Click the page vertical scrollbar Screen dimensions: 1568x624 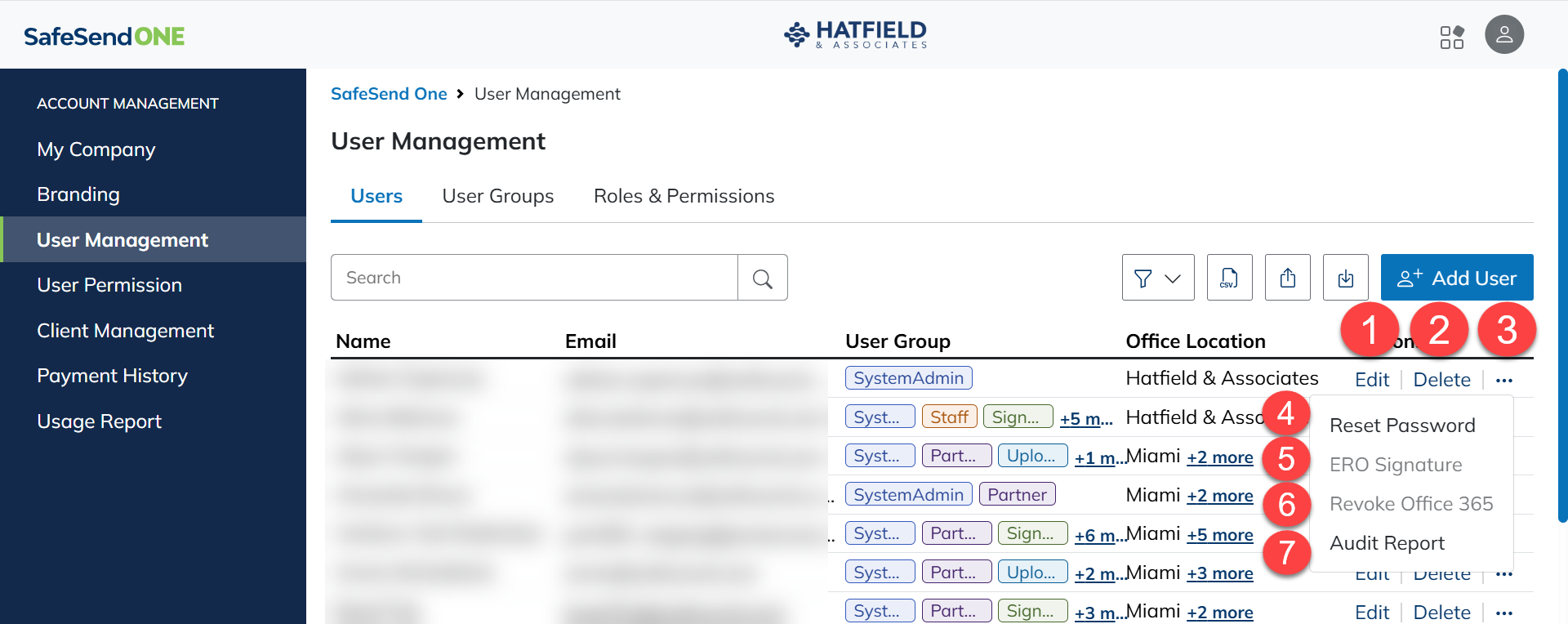(x=1562, y=296)
